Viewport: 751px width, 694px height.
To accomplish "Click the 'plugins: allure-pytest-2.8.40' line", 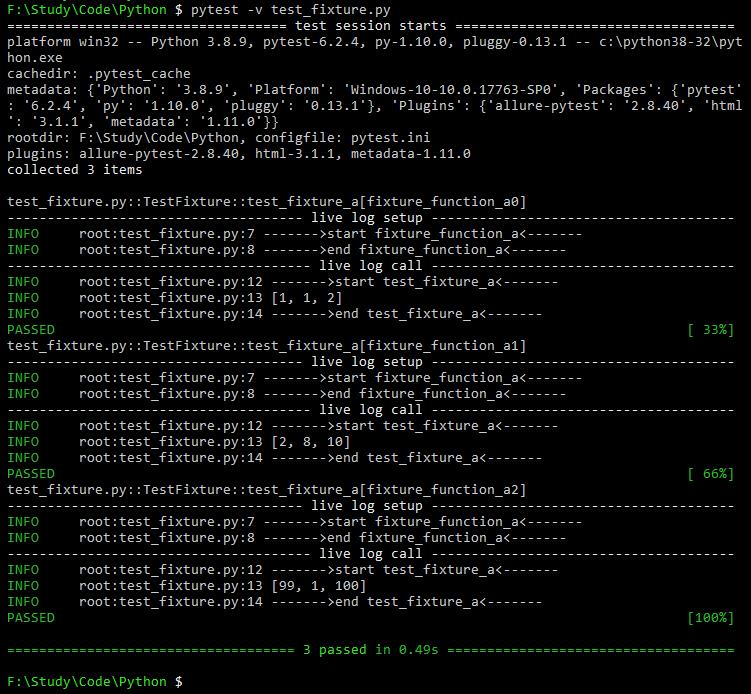I will 239,154.
